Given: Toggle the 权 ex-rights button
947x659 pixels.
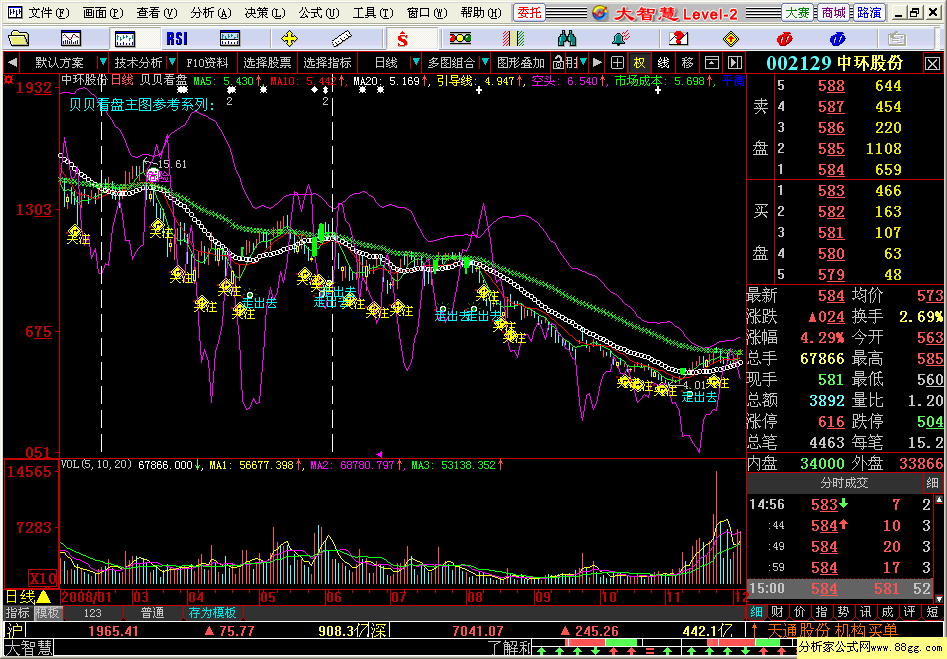Looking at the screenshot, I should pyautogui.click(x=639, y=63).
